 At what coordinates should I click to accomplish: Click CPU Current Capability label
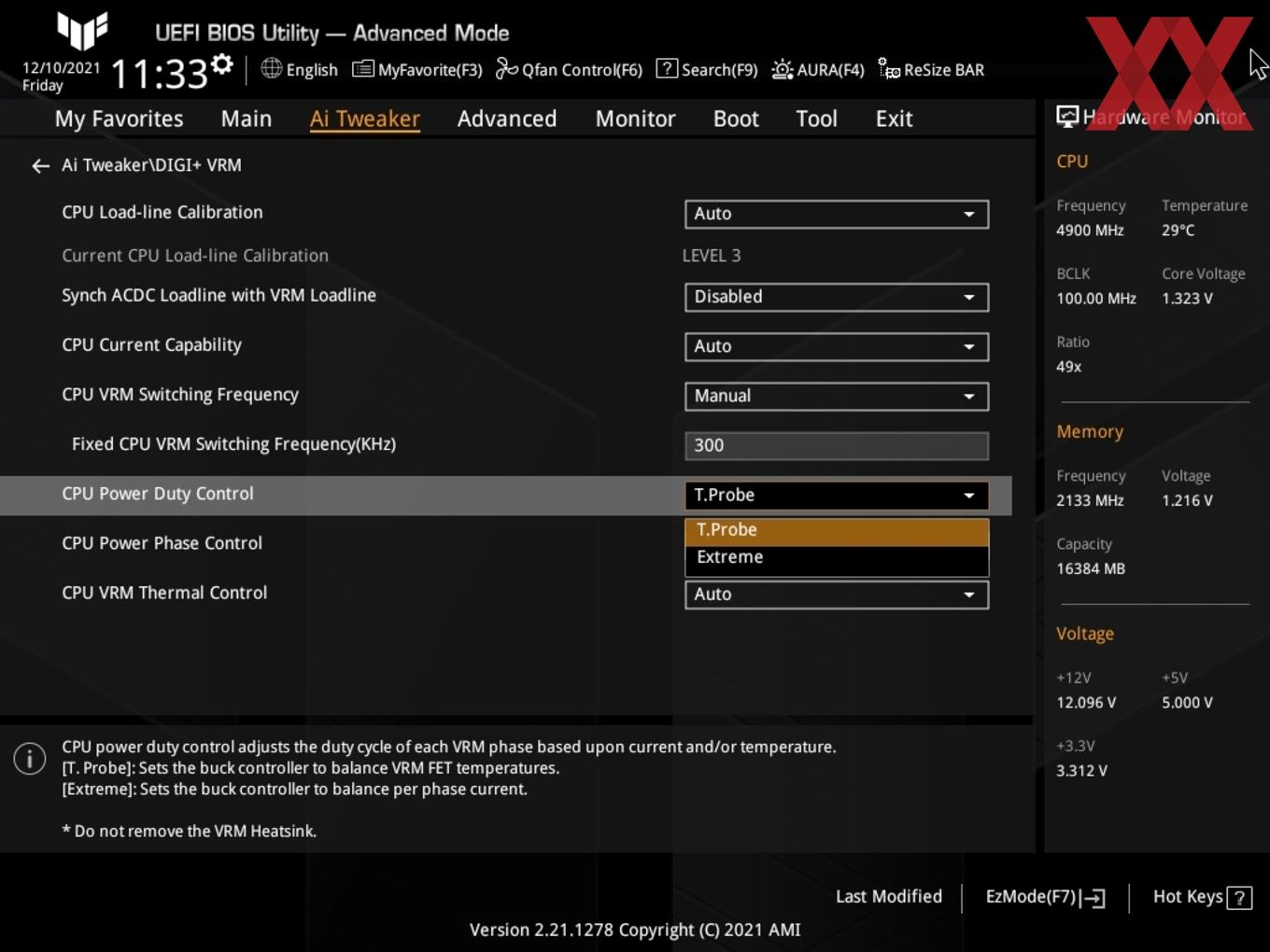(x=151, y=344)
